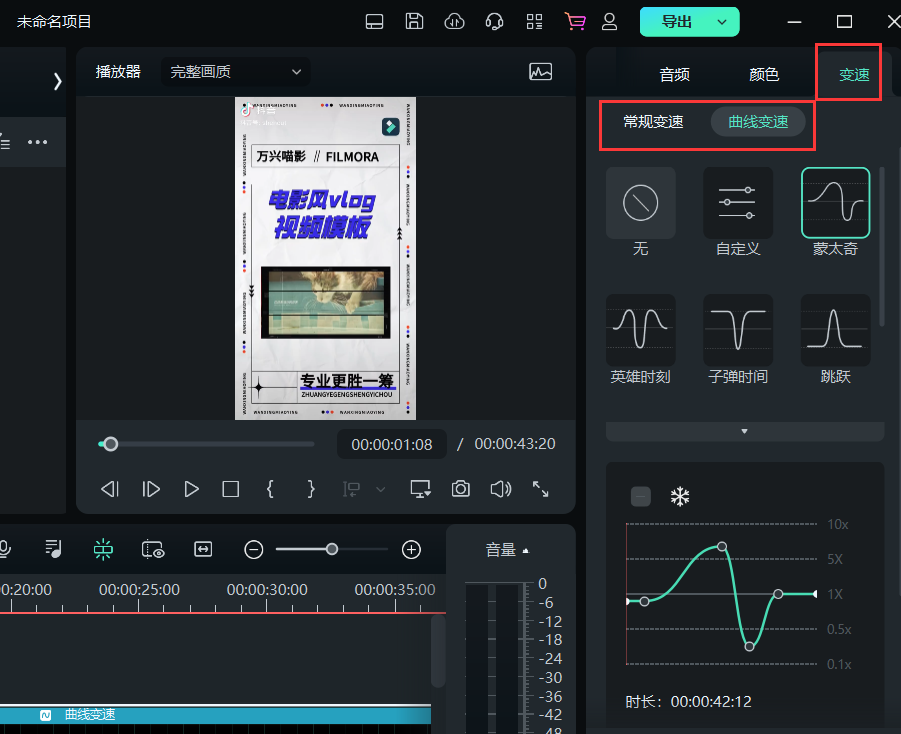The width and height of the screenshot is (901, 734).
Task: Open the cloud upload icon
Action: point(454,21)
